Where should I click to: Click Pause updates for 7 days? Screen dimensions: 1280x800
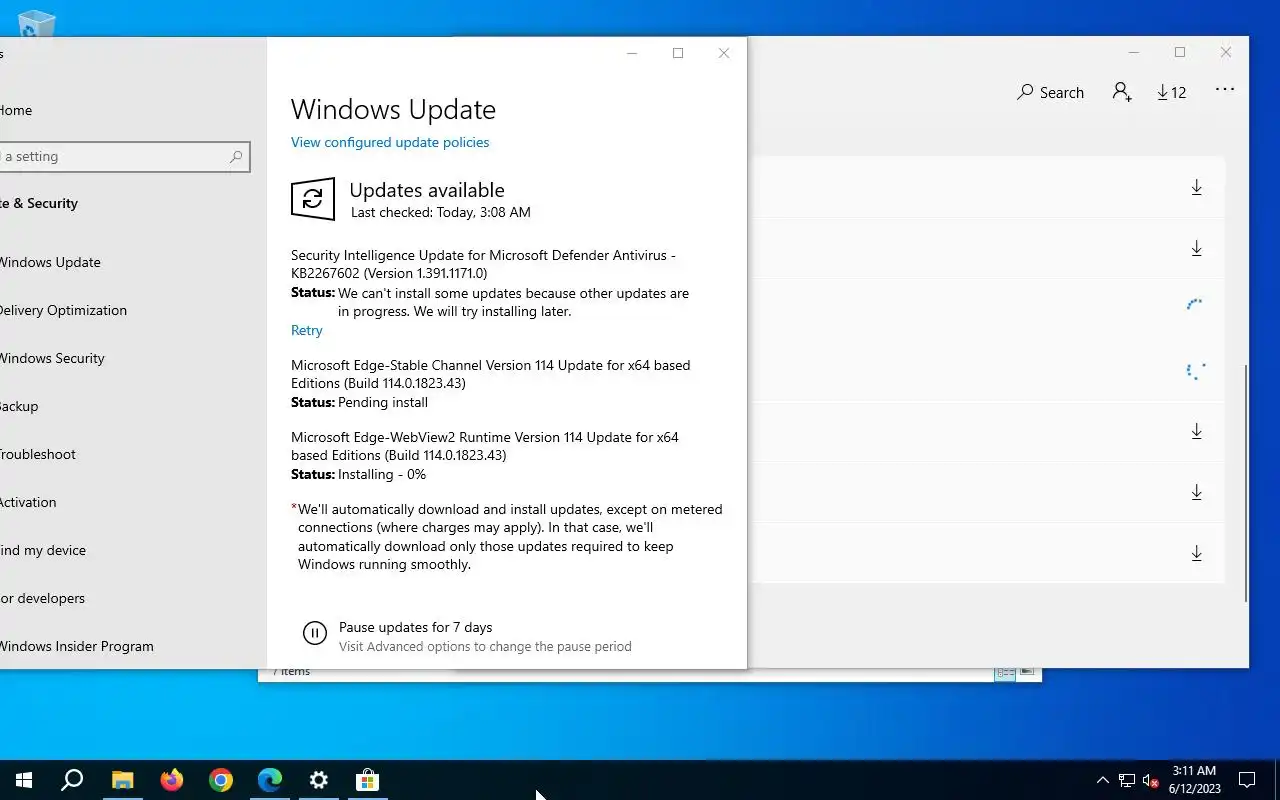pyautogui.click(x=415, y=627)
